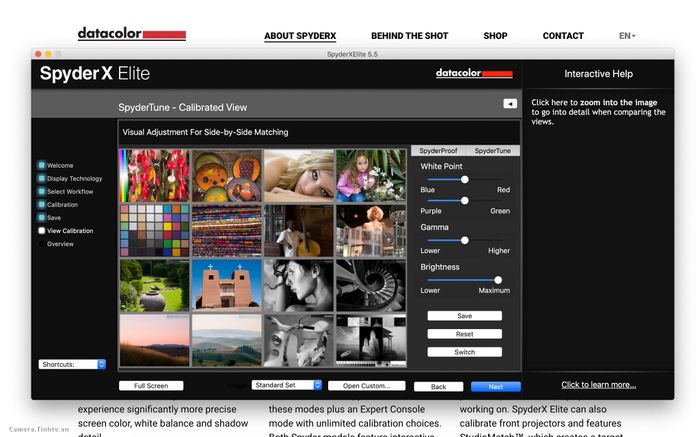Click the adobe church thumbnail
The width and height of the screenshot is (700, 437).
pos(227,286)
